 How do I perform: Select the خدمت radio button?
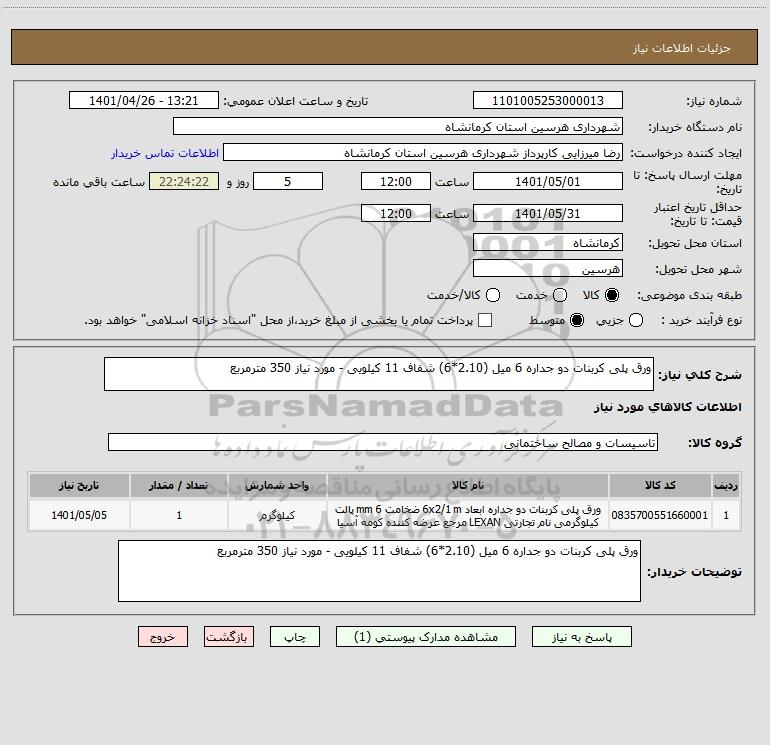click(x=560, y=295)
